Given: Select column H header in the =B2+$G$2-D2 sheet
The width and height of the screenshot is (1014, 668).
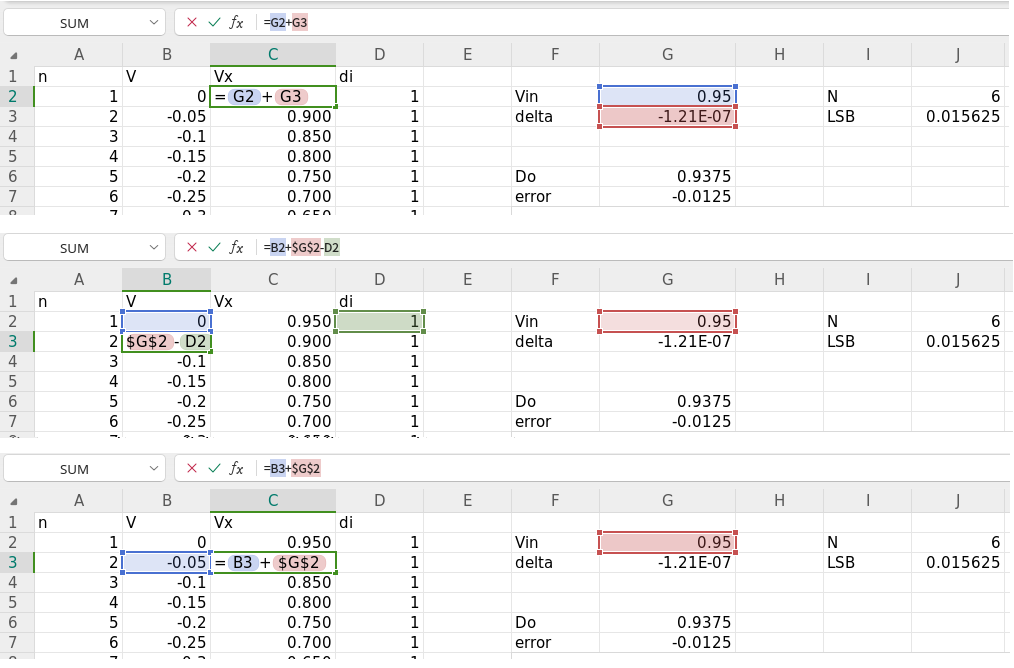Looking at the screenshot, I should click(x=779, y=279).
